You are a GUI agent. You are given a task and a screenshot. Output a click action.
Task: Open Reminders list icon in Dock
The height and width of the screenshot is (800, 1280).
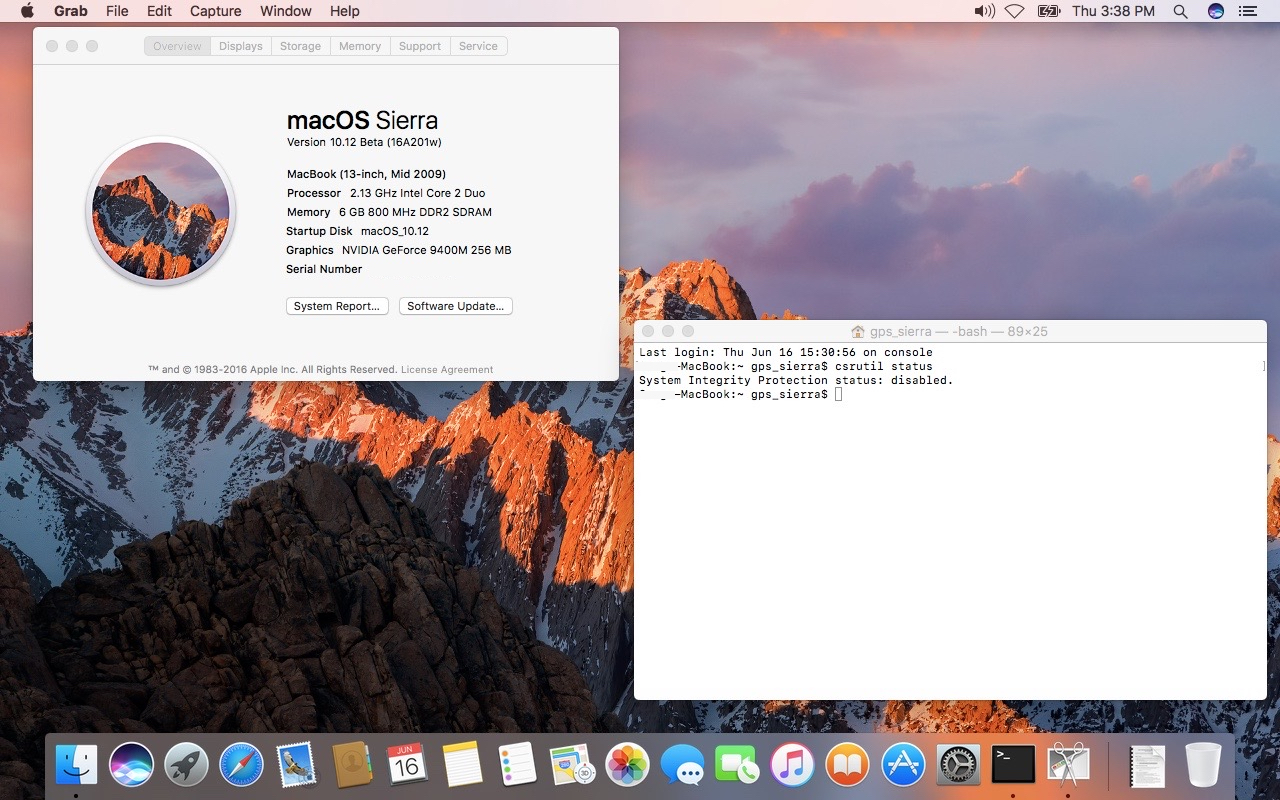tap(517, 765)
